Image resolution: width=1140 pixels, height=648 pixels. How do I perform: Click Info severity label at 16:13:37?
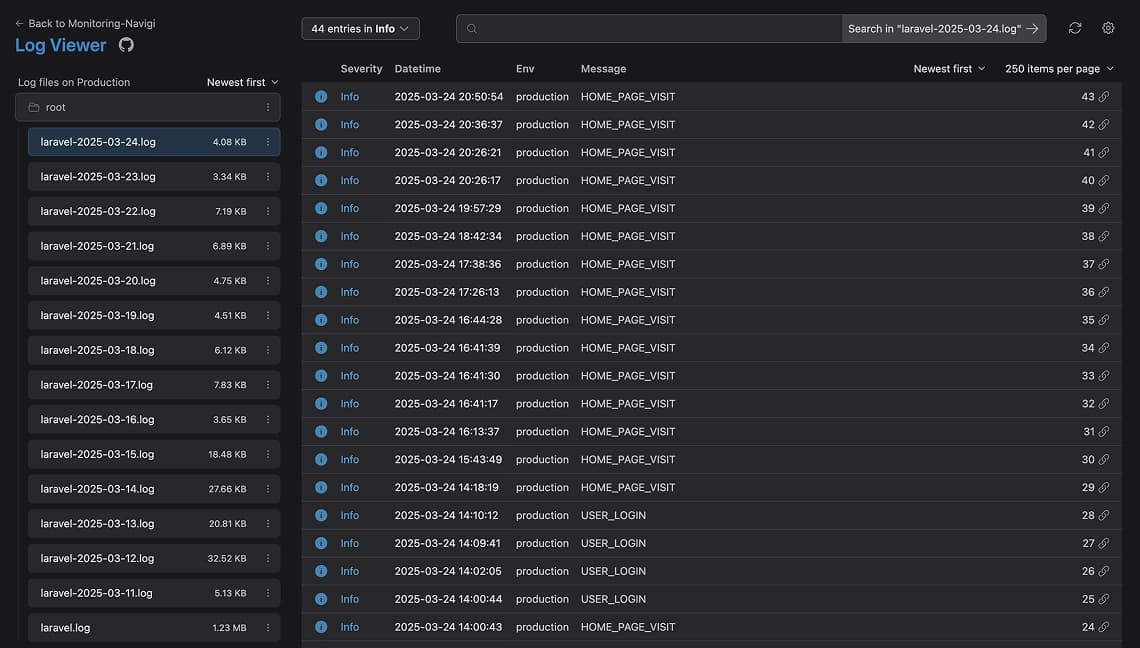350,432
